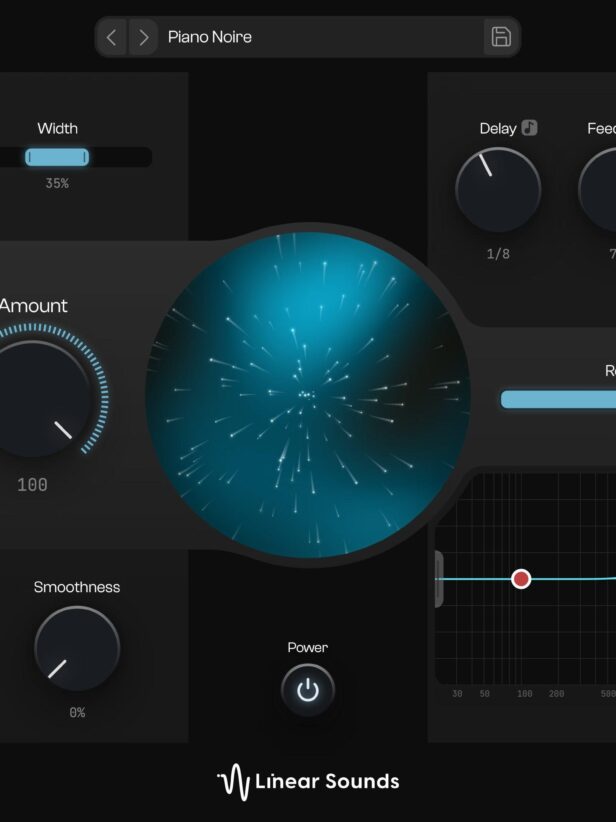Viewport: 616px width, 822px height.
Task: Click the Width label
Action: coord(58,128)
